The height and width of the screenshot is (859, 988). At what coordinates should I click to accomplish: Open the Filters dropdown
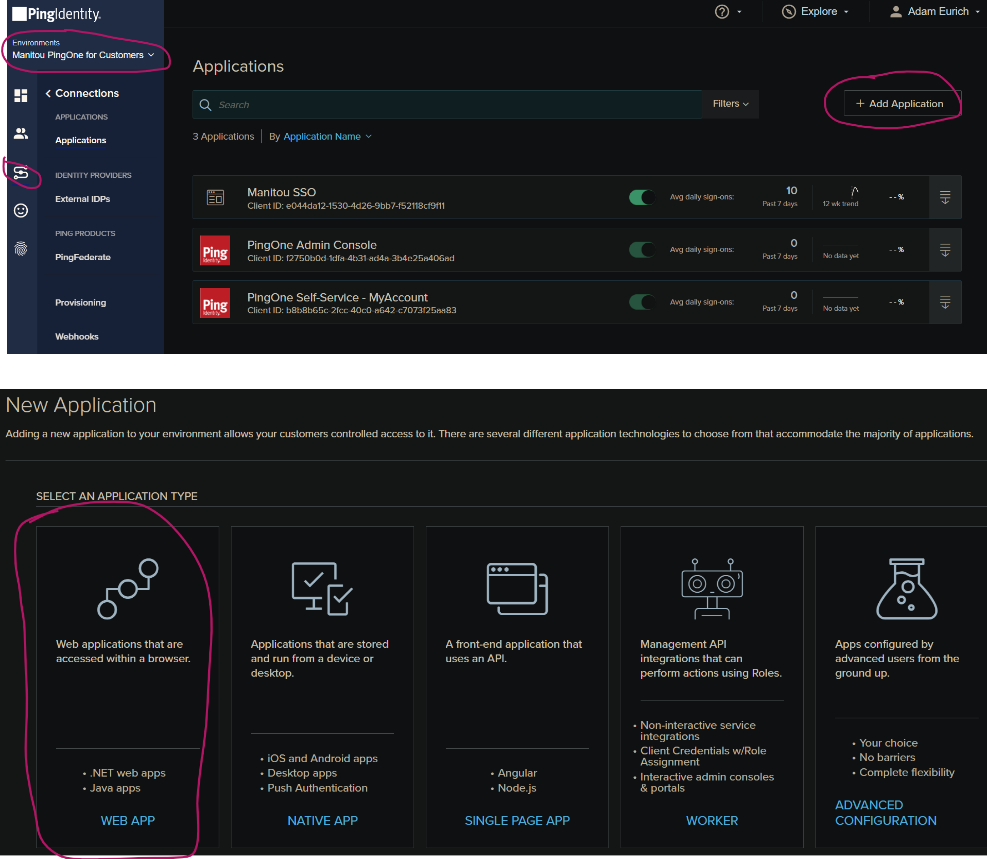pos(730,104)
